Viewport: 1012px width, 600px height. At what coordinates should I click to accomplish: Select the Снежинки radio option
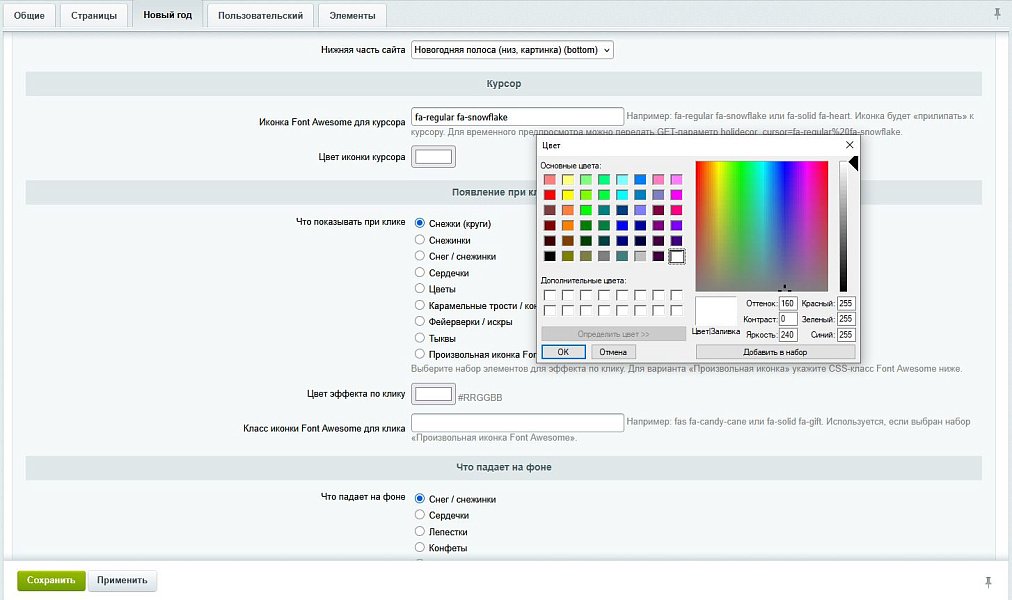pos(420,240)
